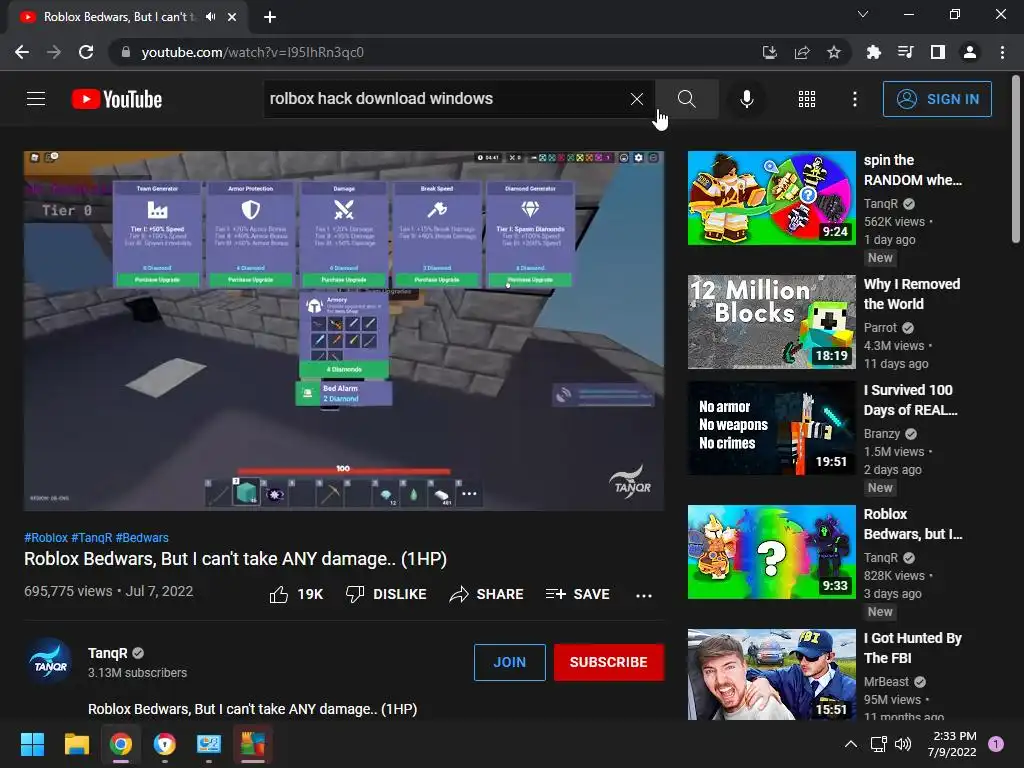Open 'spin the RANDOM whe...' video thumbnail
The height and width of the screenshot is (768, 1024).
click(x=771, y=198)
